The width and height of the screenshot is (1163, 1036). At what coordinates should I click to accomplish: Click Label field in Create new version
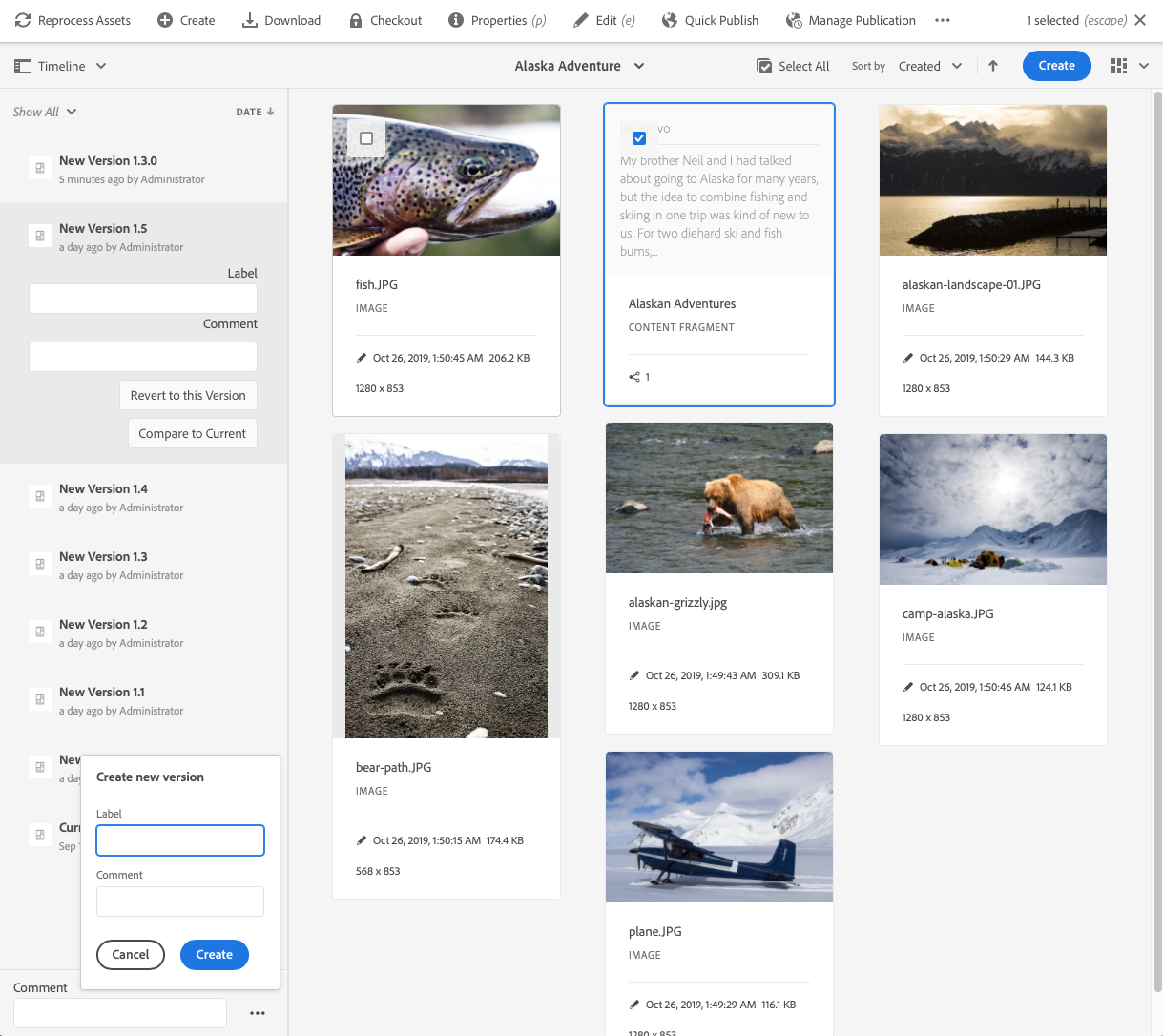(180, 840)
